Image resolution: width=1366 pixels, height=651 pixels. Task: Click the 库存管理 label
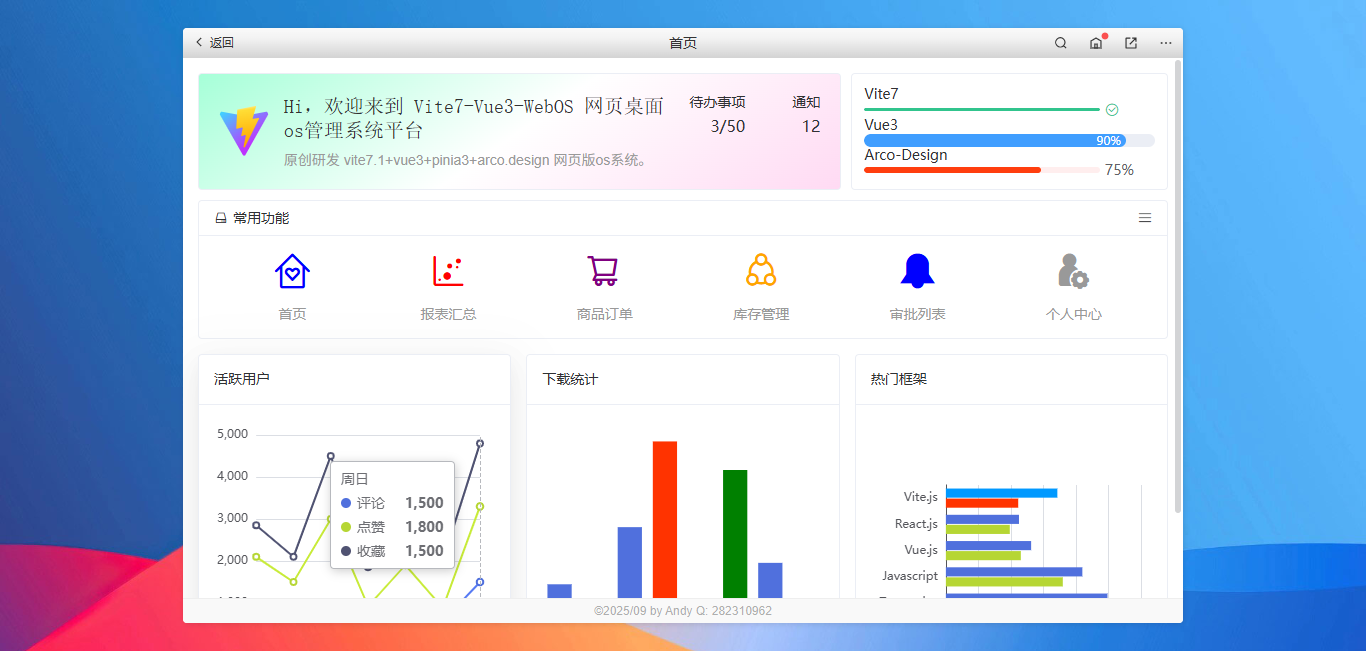pyautogui.click(x=761, y=314)
